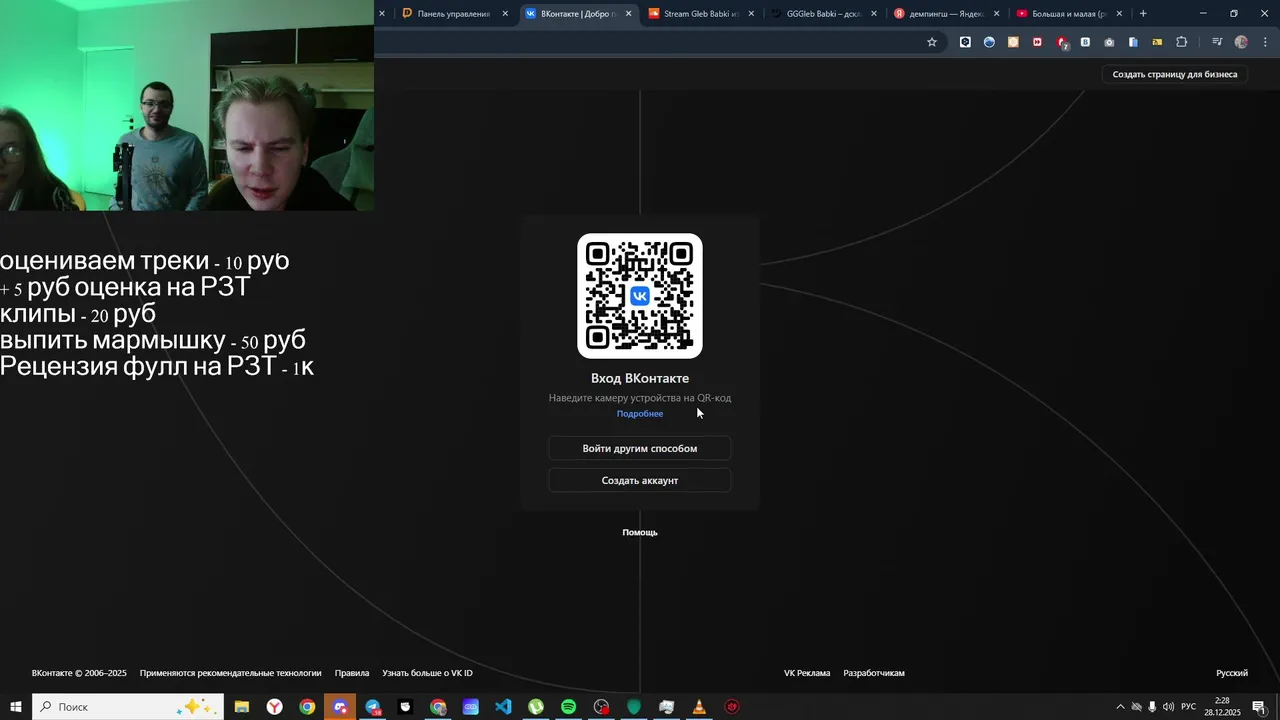Open the Chrome extensions puzzle icon

point(1182,42)
